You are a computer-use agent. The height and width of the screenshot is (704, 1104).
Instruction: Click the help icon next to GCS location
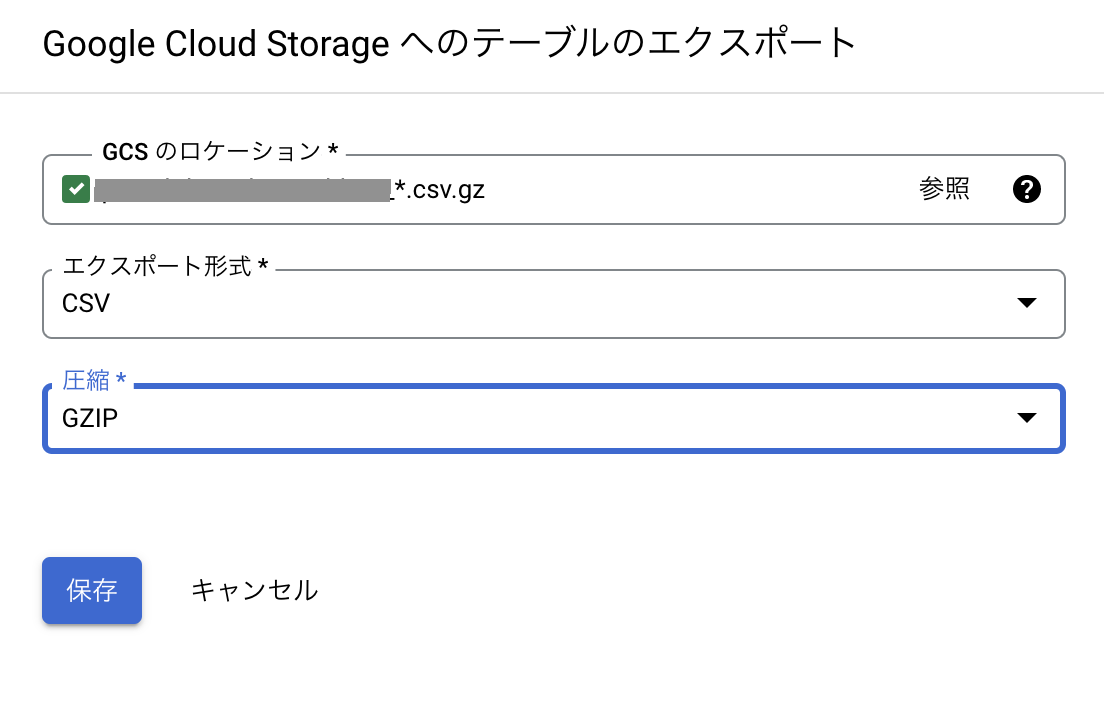click(1027, 189)
